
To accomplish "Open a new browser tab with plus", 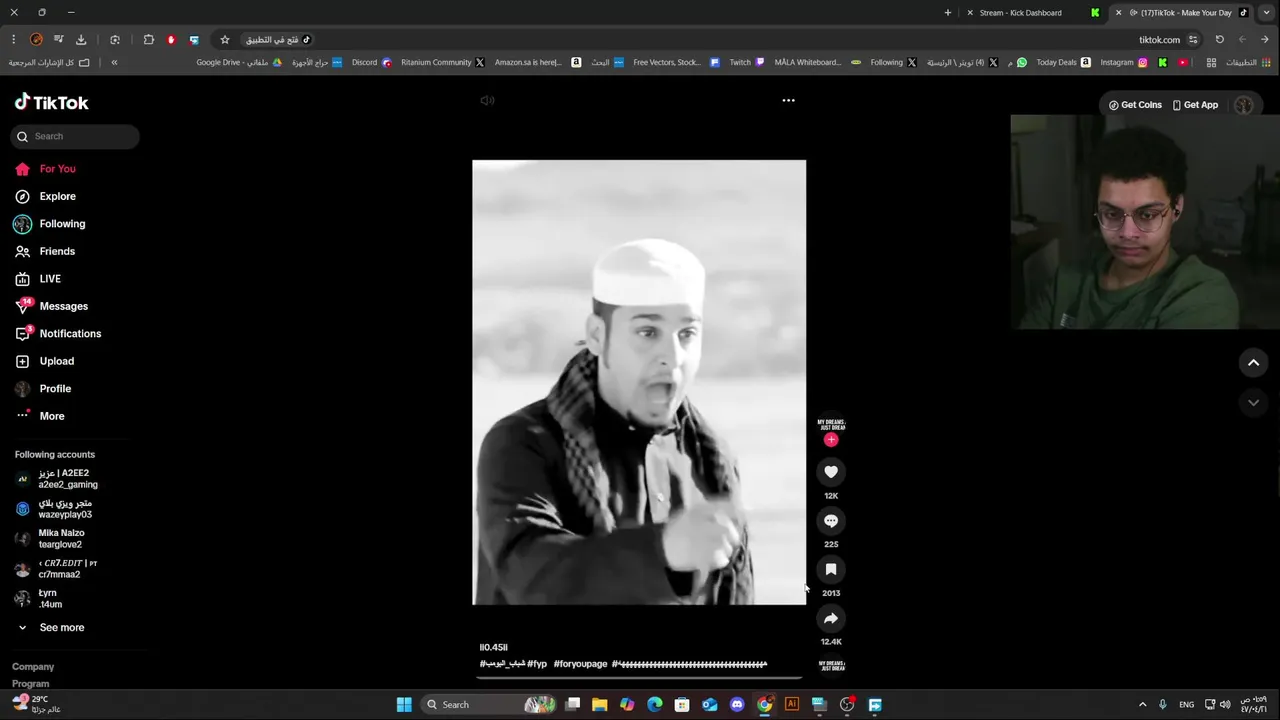I will click(x=948, y=13).
